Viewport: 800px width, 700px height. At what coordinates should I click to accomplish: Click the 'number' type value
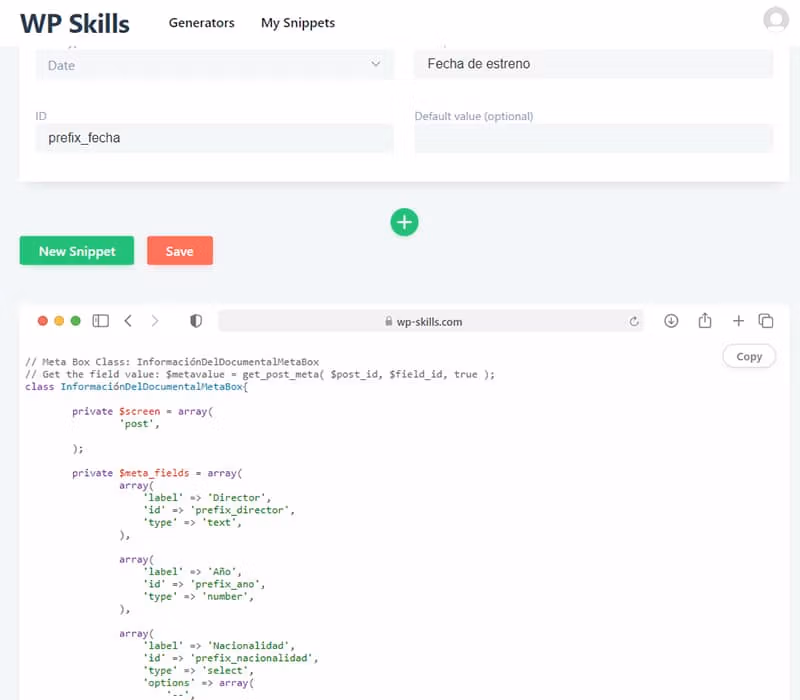point(224,596)
